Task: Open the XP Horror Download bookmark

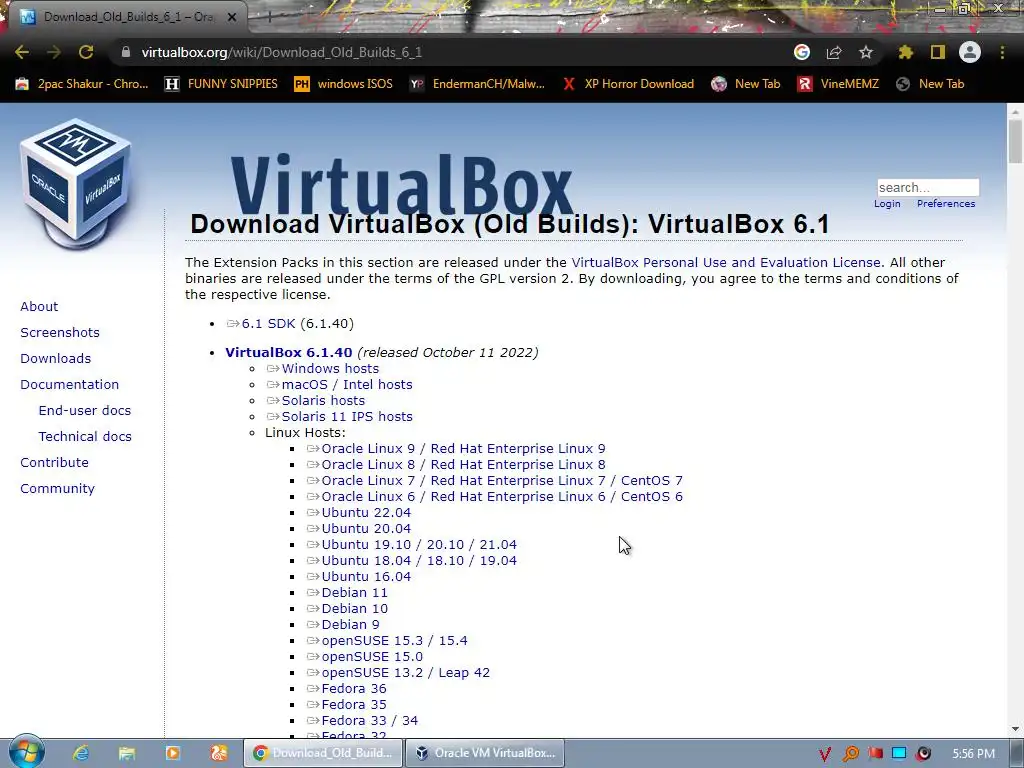Action: pos(628,84)
